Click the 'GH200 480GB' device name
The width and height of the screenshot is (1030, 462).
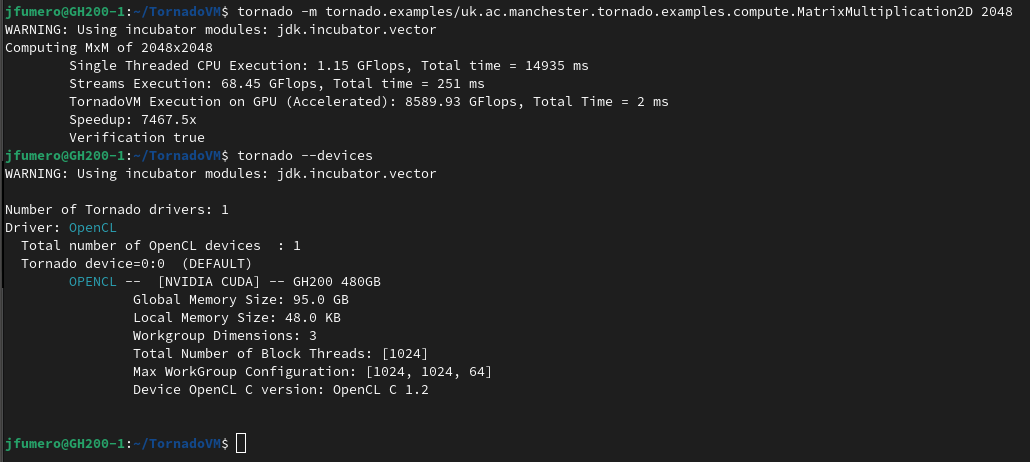[x=337, y=282]
